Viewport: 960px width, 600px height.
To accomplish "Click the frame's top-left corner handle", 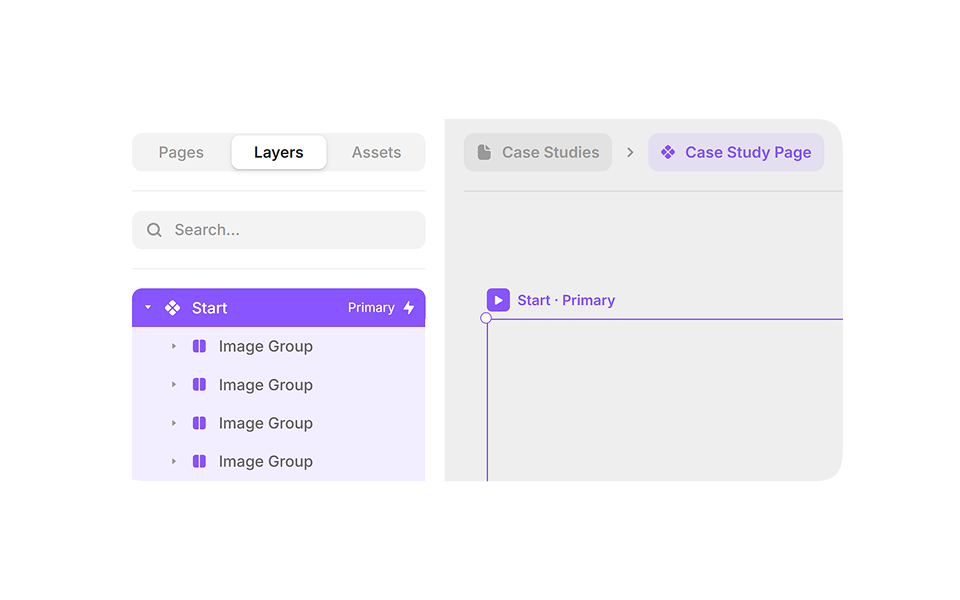I will (x=487, y=318).
